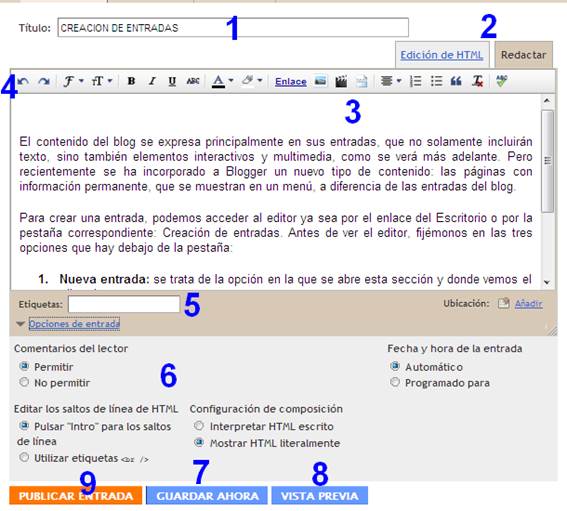Open the highlight color dropdown arrow
The width and height of the screenshot is (567, 511).
click(x=260, y=81)
